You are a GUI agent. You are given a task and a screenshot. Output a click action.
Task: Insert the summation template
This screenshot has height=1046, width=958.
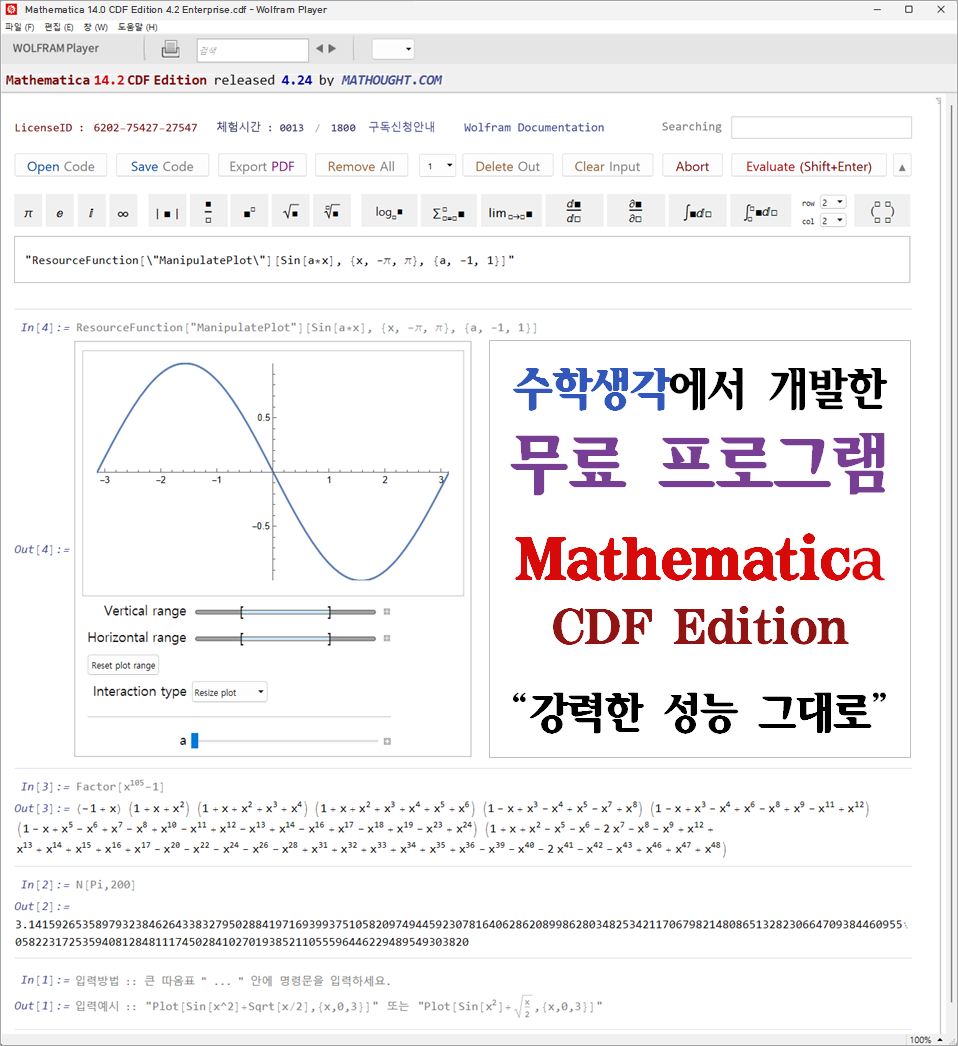[451, 212]
